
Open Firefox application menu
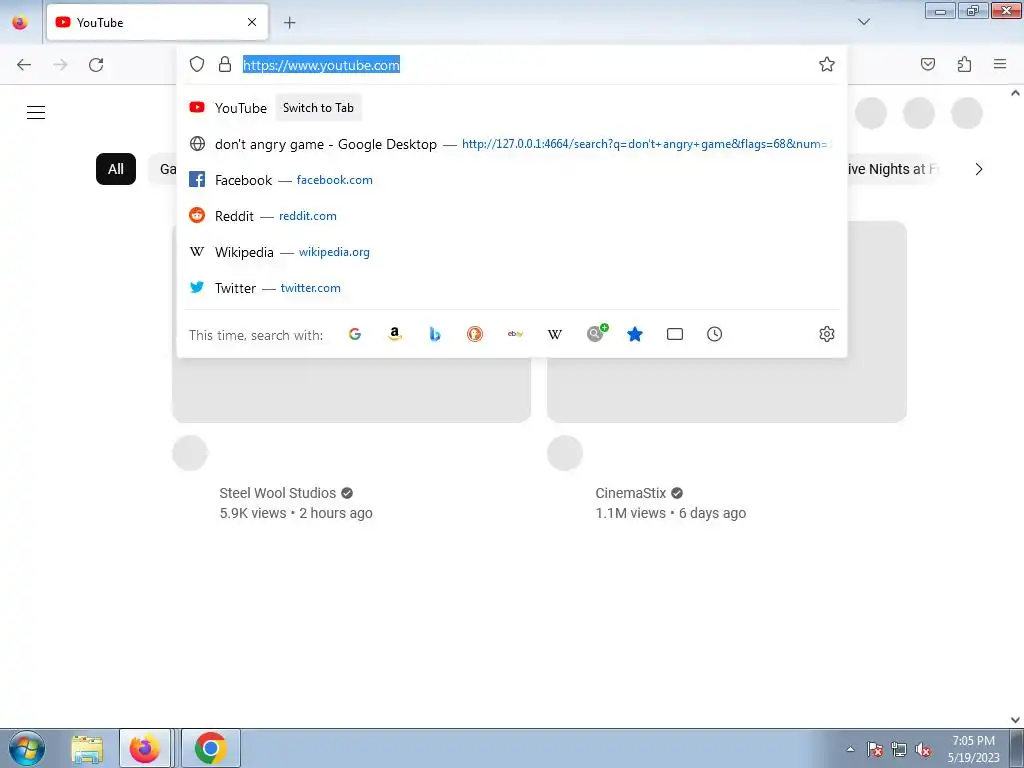tap(1000, 64)
